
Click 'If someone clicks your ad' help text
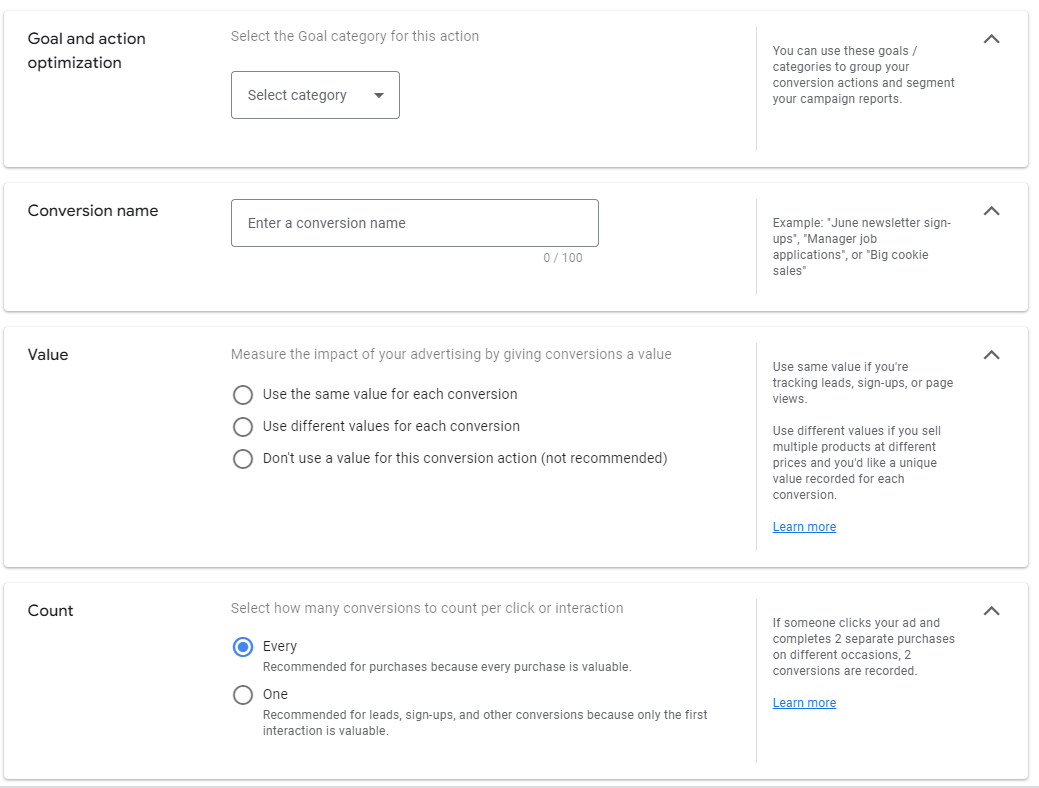click(x=863, y=647)
